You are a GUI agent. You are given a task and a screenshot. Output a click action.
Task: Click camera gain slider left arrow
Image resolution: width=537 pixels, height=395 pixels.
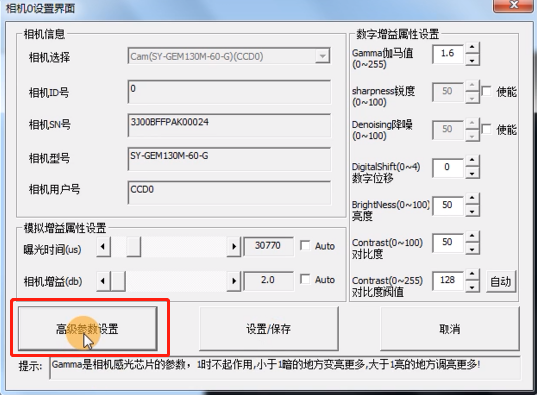point(103,281)
